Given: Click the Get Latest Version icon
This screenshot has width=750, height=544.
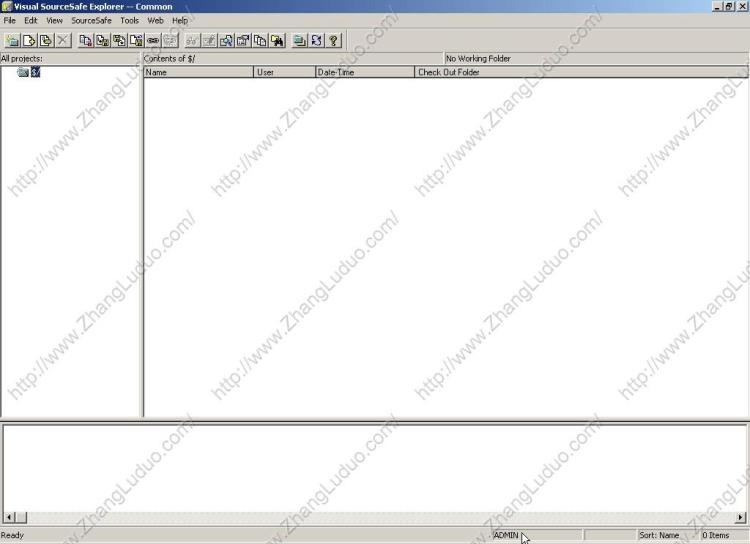Looking at the screenshot, I should (86, 41).
